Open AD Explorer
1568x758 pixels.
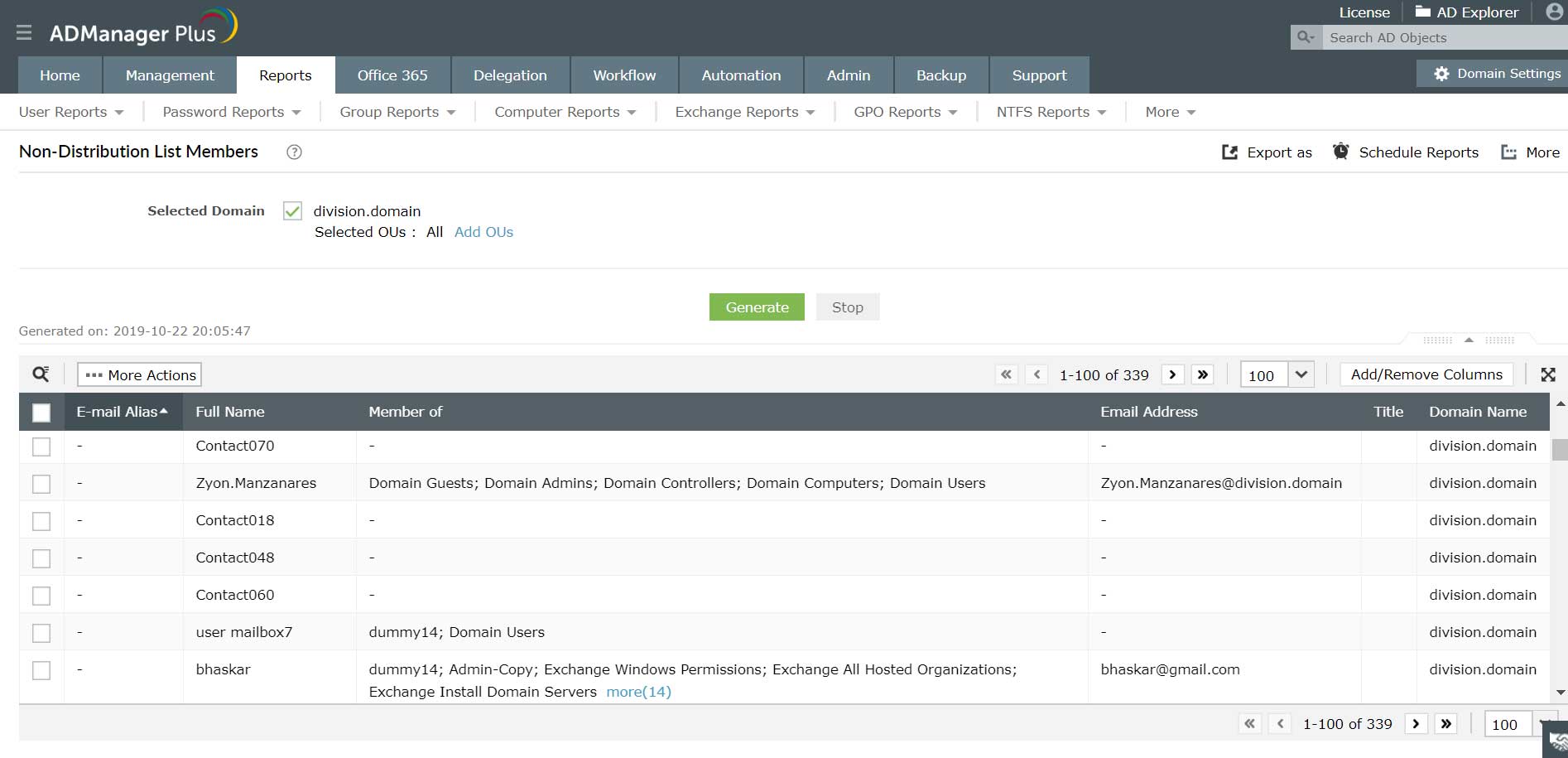(x=1467, y=12)
